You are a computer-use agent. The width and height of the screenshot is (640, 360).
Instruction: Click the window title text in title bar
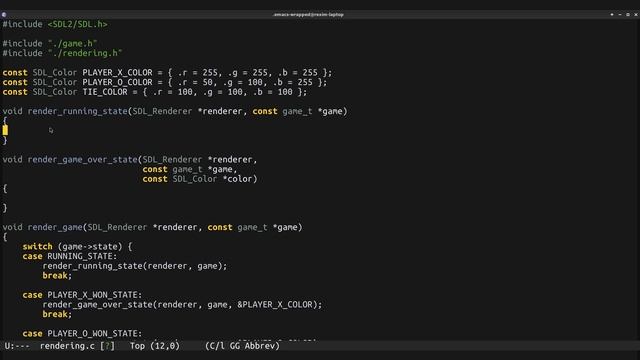(309, 15)
